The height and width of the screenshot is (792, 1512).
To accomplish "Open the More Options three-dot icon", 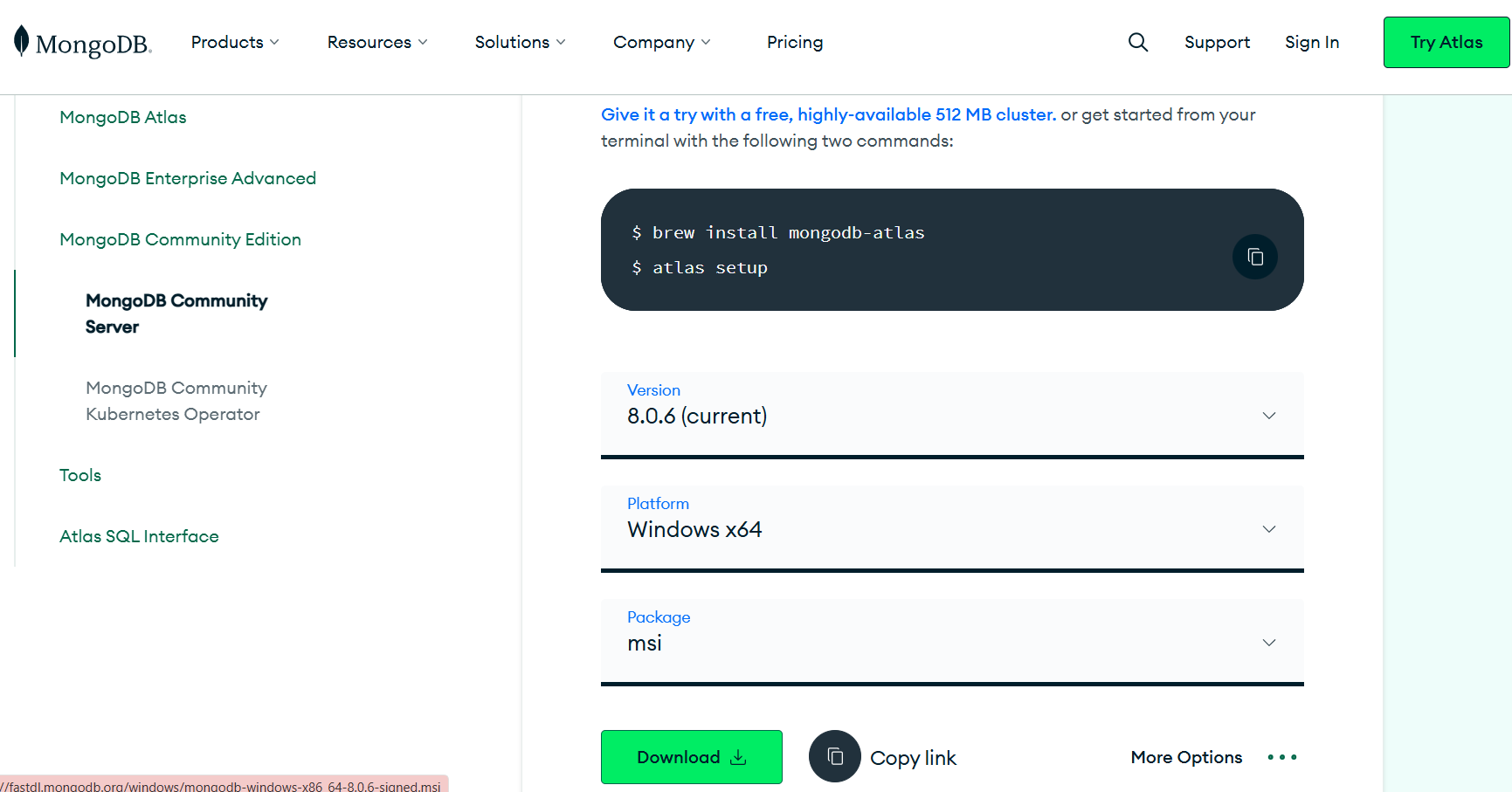I will [1282, 757].
